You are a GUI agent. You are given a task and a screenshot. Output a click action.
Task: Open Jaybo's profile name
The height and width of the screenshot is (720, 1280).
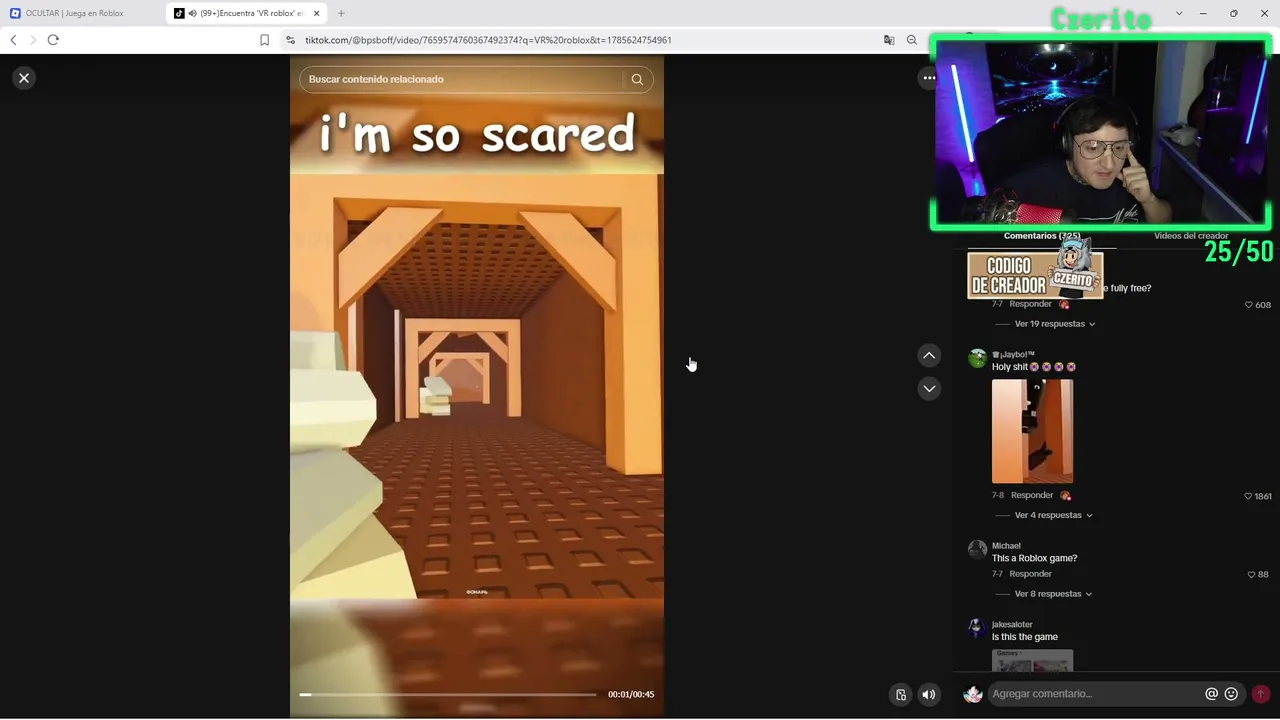(x=1014, y=355)
